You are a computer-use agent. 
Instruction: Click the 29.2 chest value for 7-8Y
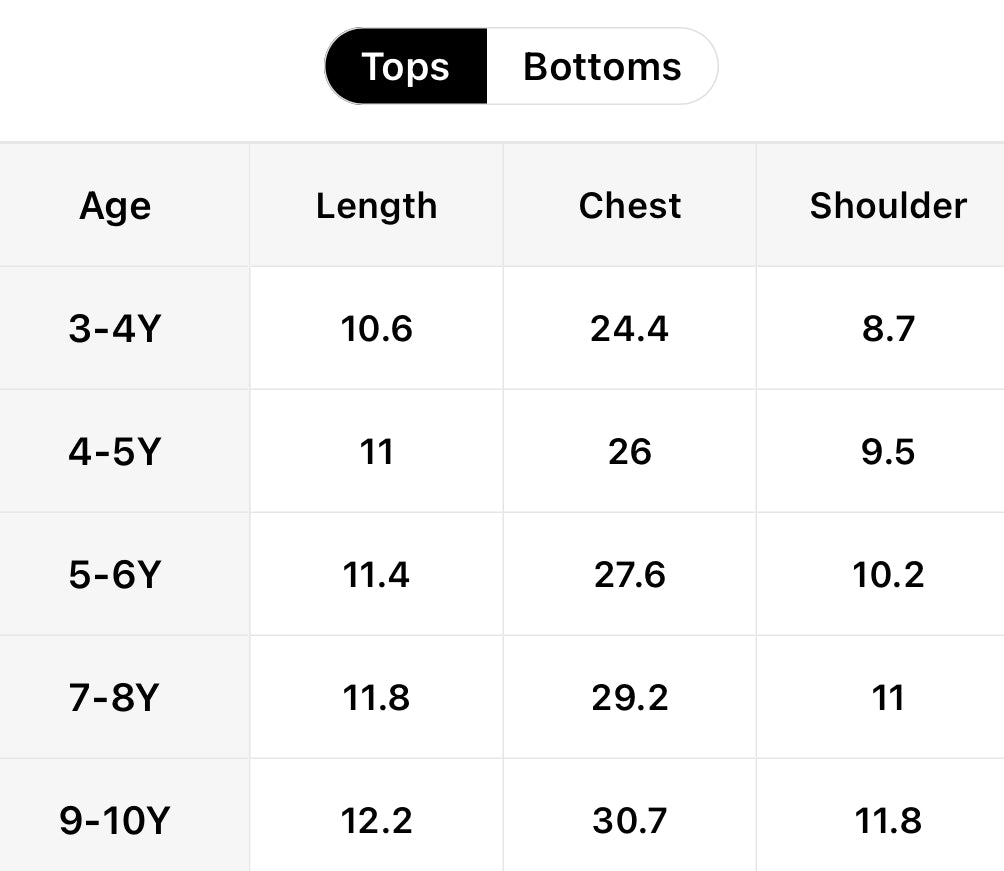click(630, 698)
